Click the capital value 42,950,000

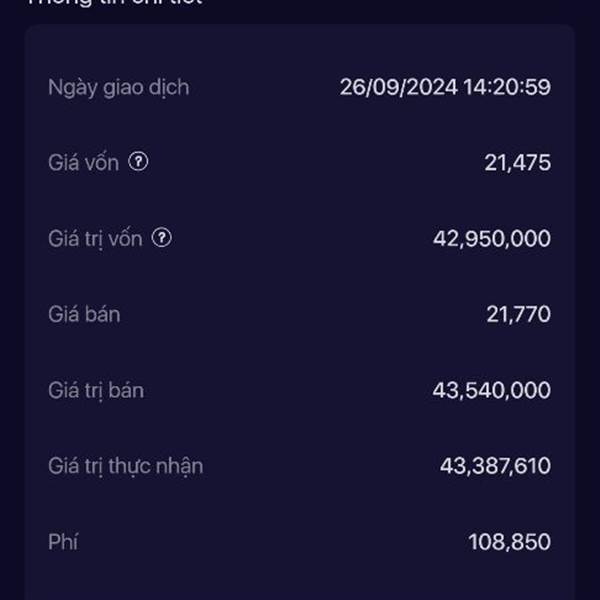coord(492,238)
